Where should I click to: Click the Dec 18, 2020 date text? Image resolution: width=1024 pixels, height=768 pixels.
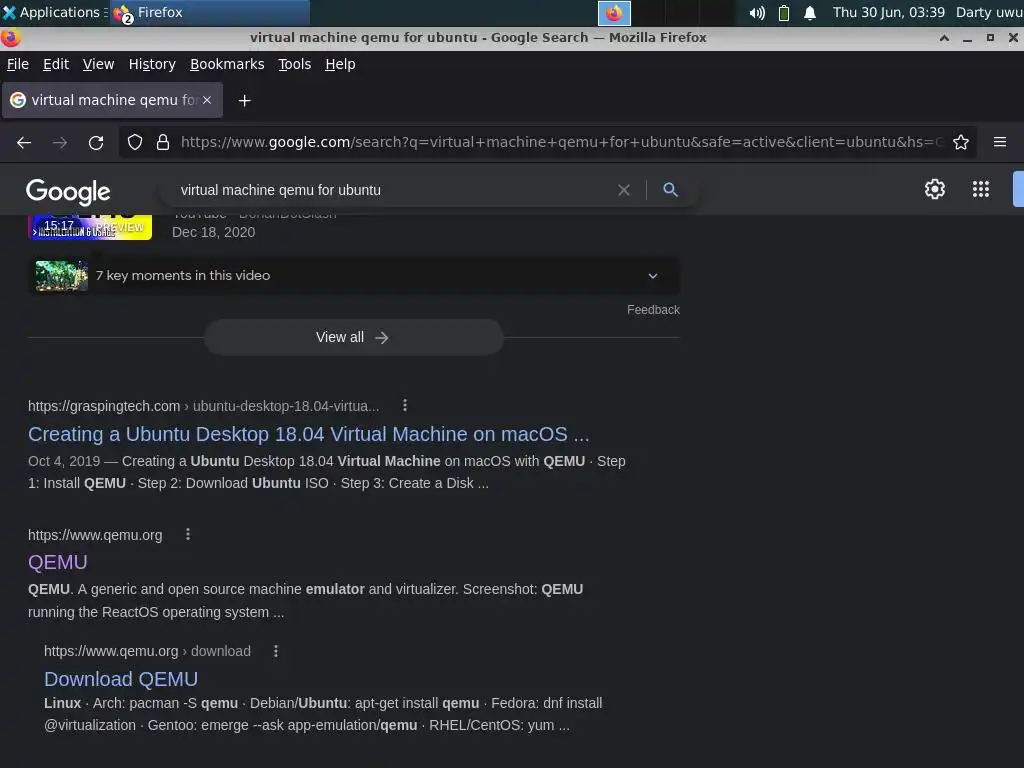pyautogui.click(x=214, y=232)
